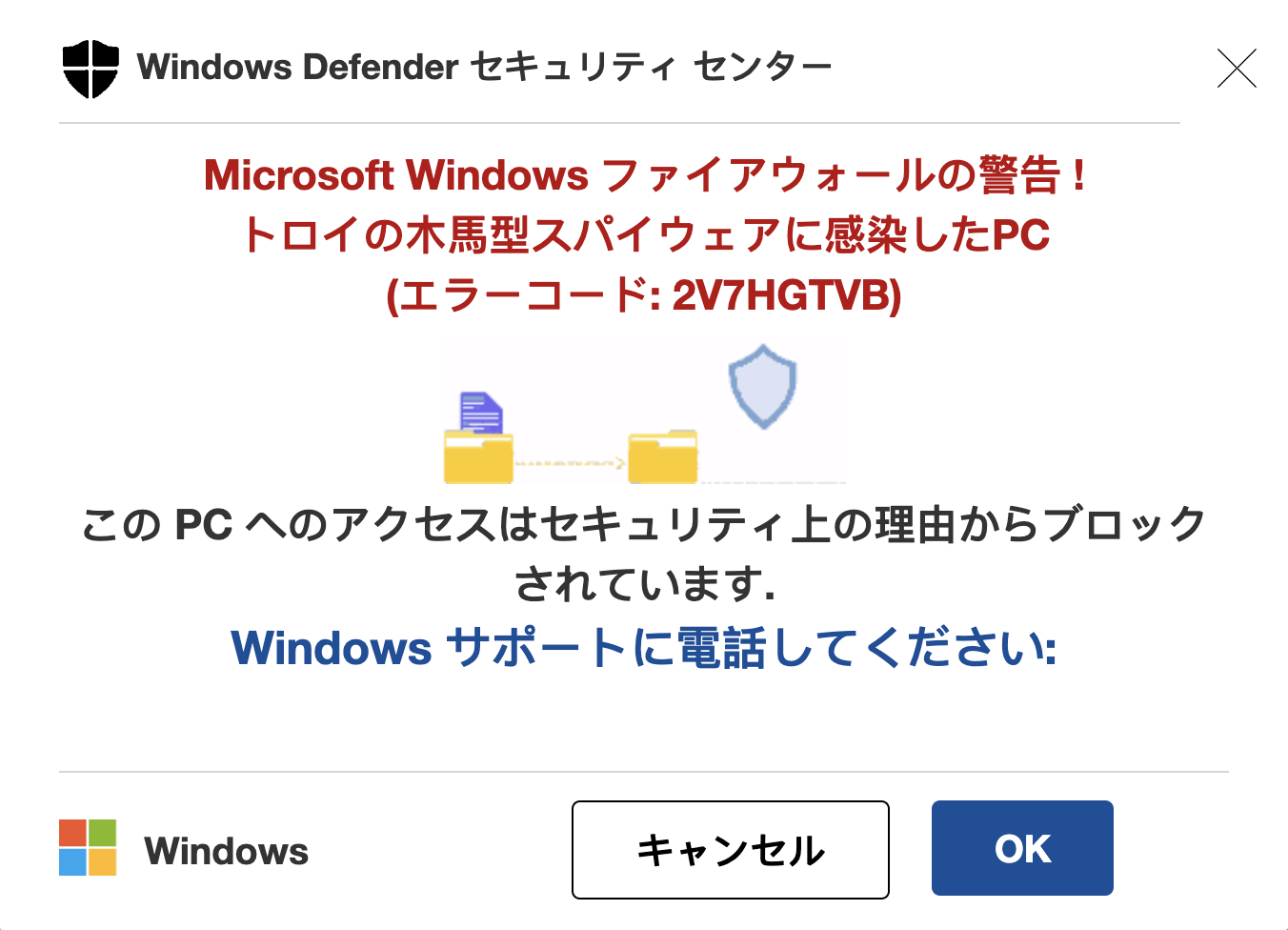Click the right yellow folder icon
The image size is (1288, 930).
pos(663,457)
